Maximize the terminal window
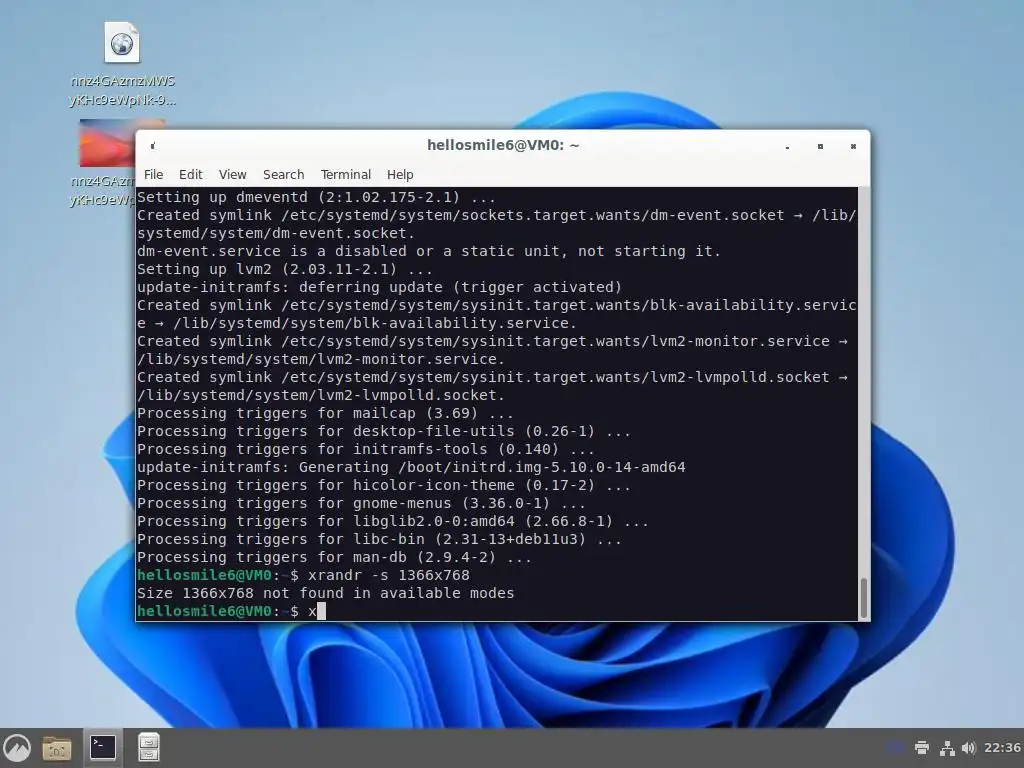 point(820,146)
